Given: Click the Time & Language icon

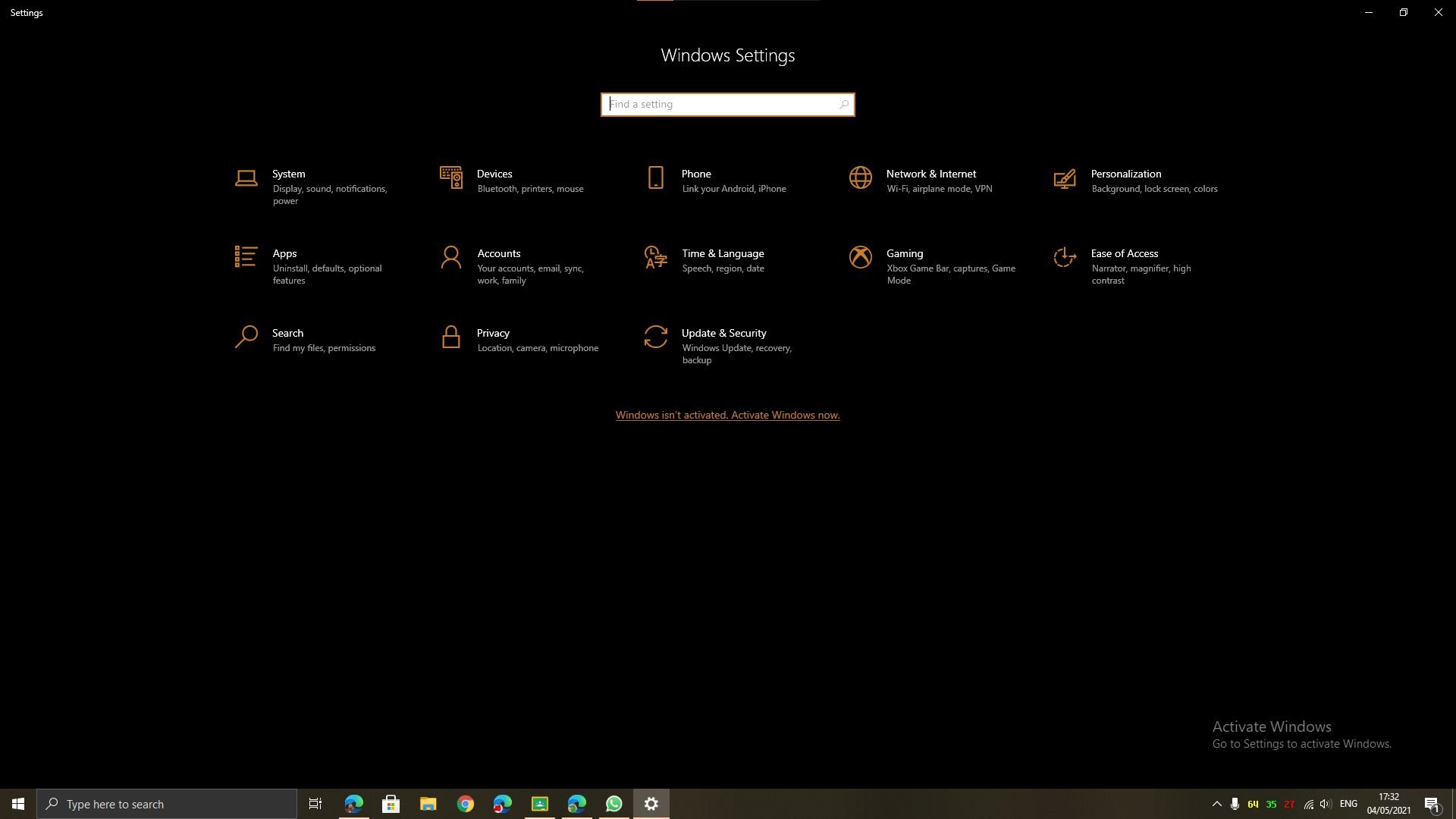Looking at the screenshot, I should [x=656, y=257].
